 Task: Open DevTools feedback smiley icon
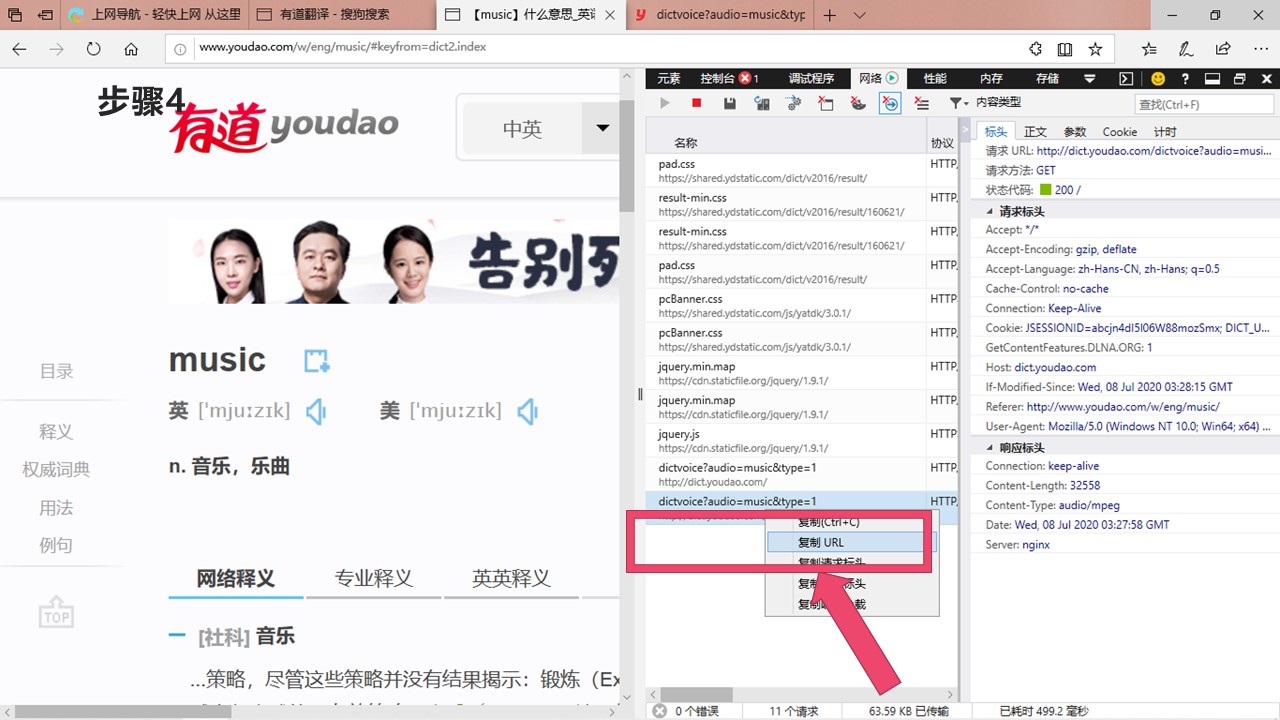[x=1158, y=78]
